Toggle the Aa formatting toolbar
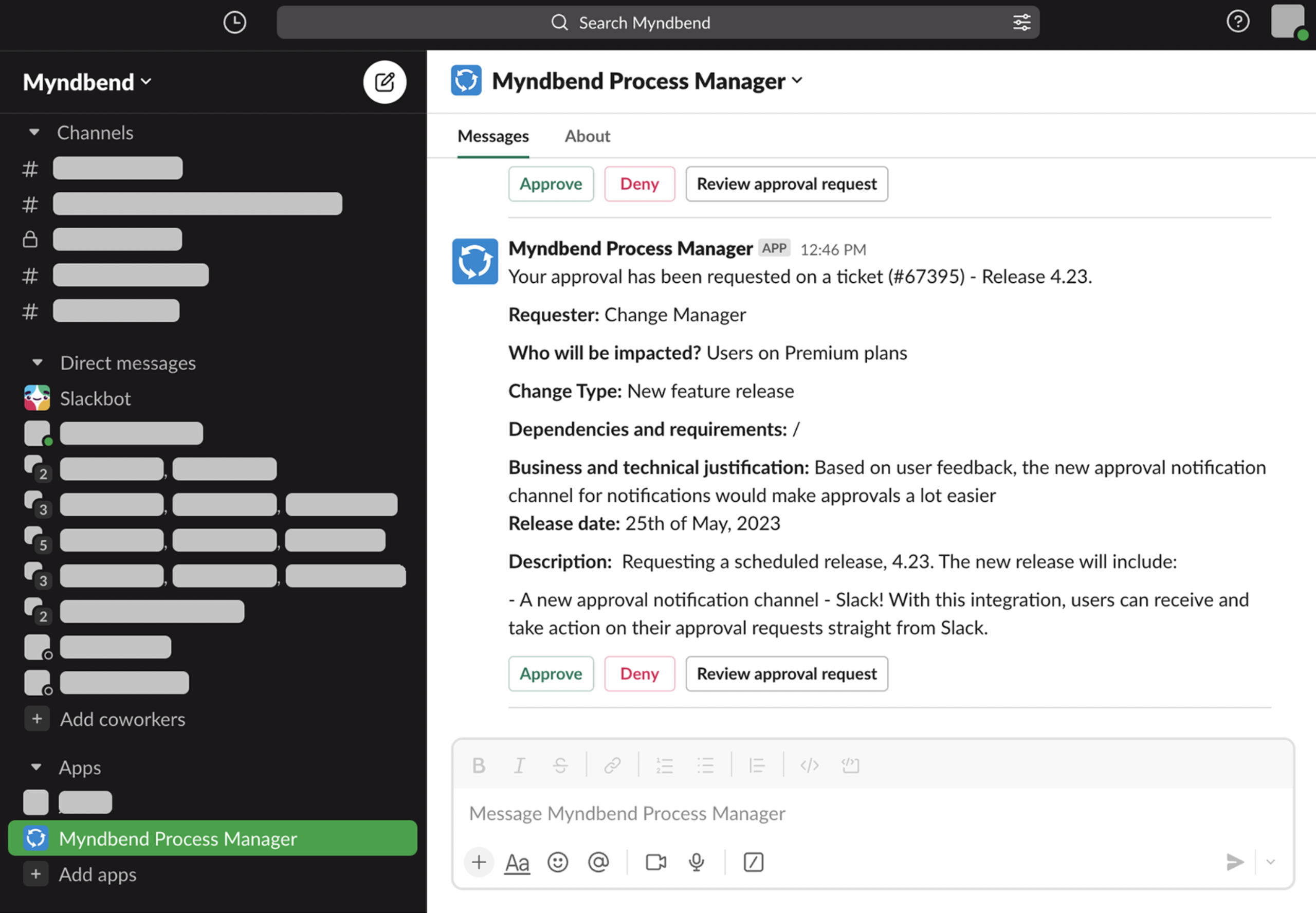This screenshot has width=1316, height=913. click(517, 863)
